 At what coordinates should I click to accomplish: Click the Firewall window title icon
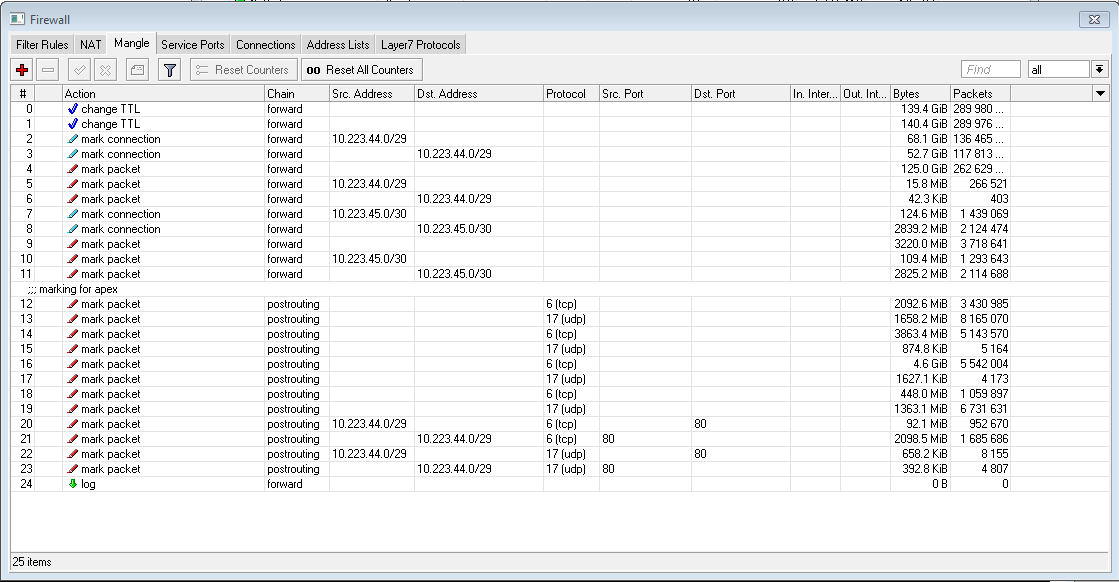click(x=18, y=19)
